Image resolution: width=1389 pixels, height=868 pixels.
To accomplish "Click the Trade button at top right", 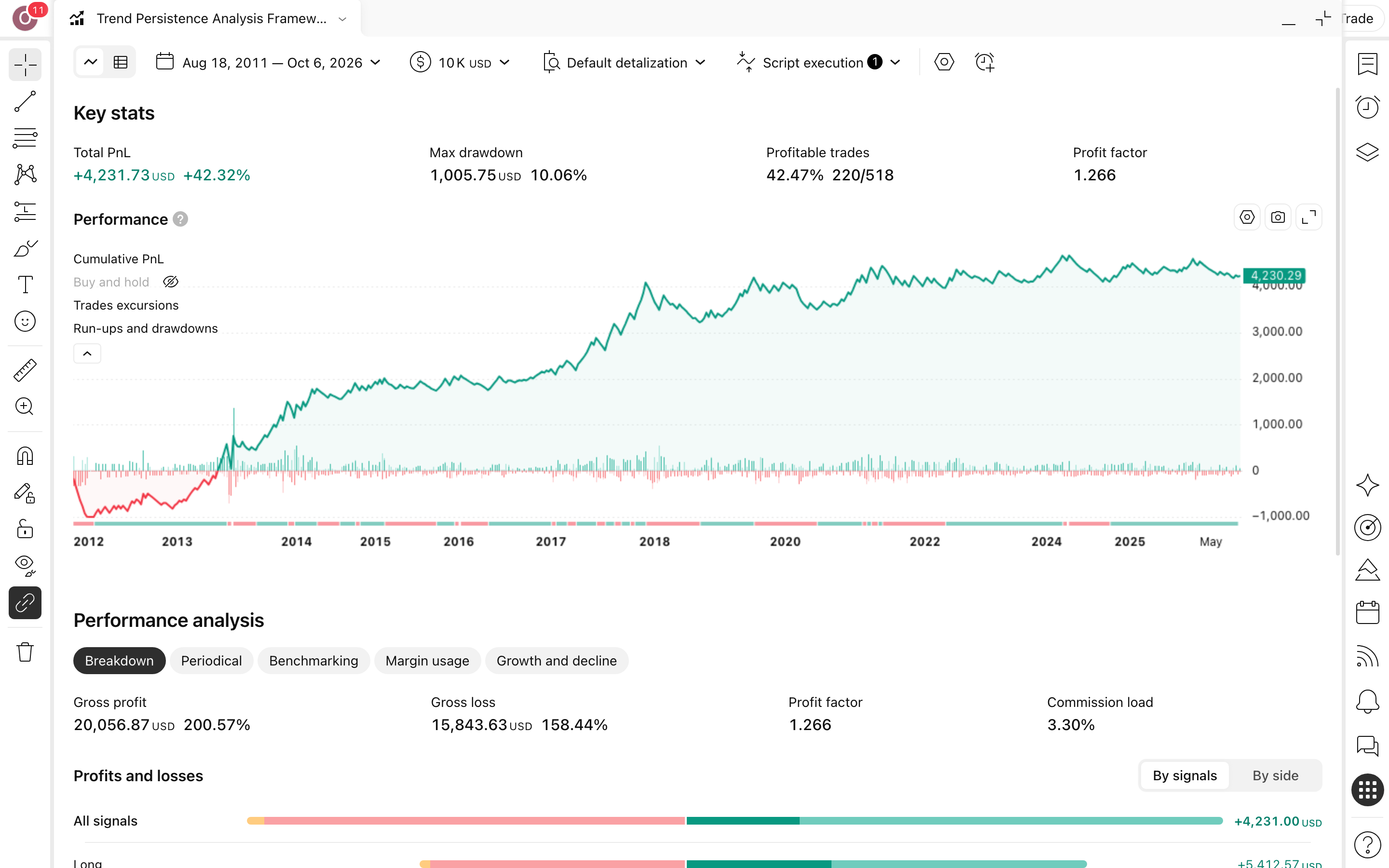I will (x=1363, y=19).
